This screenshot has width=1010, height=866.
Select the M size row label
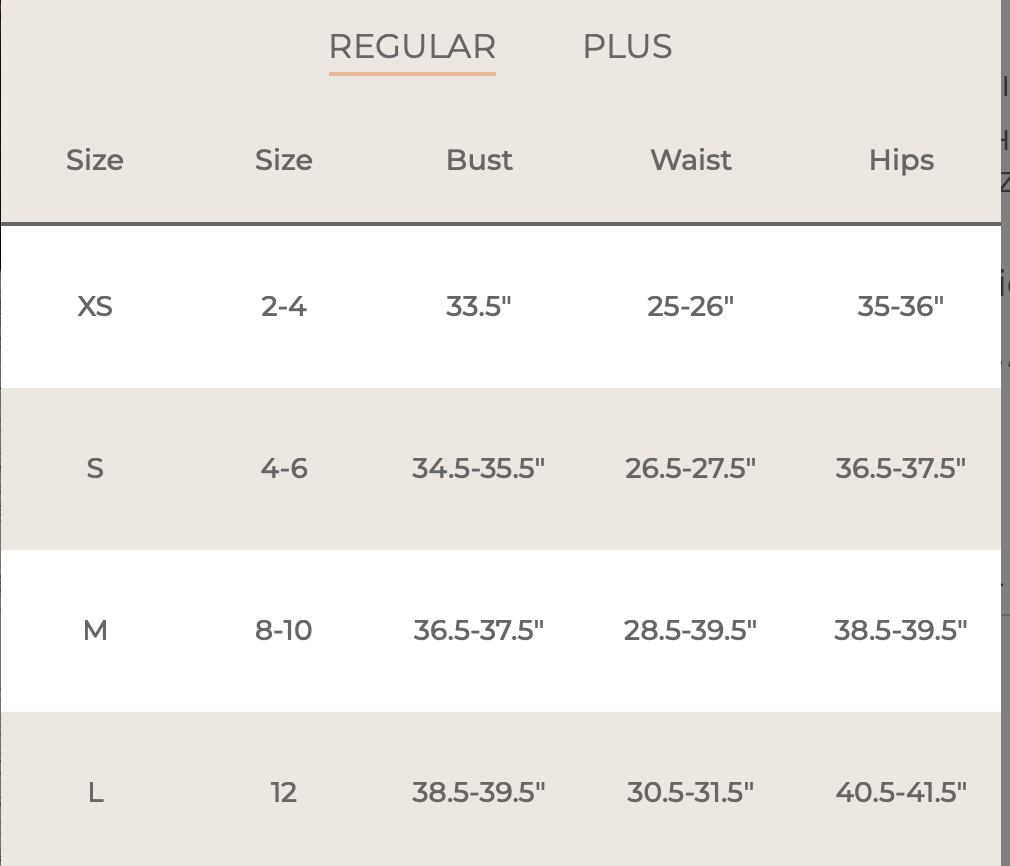95,630
